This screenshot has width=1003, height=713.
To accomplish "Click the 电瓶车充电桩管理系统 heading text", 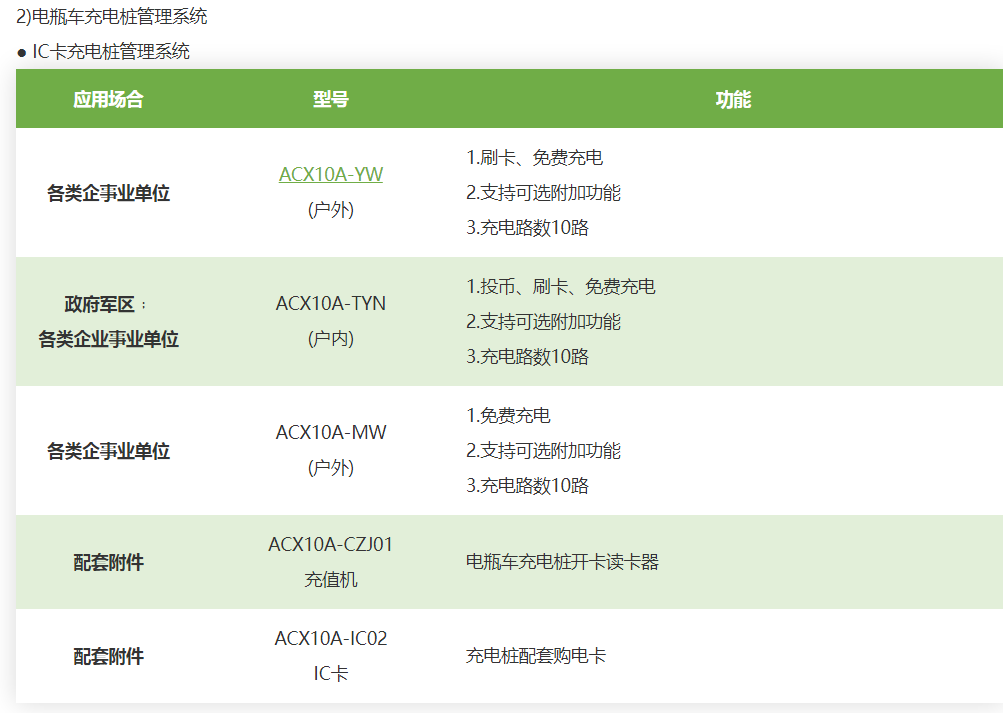I will (119, 17).
